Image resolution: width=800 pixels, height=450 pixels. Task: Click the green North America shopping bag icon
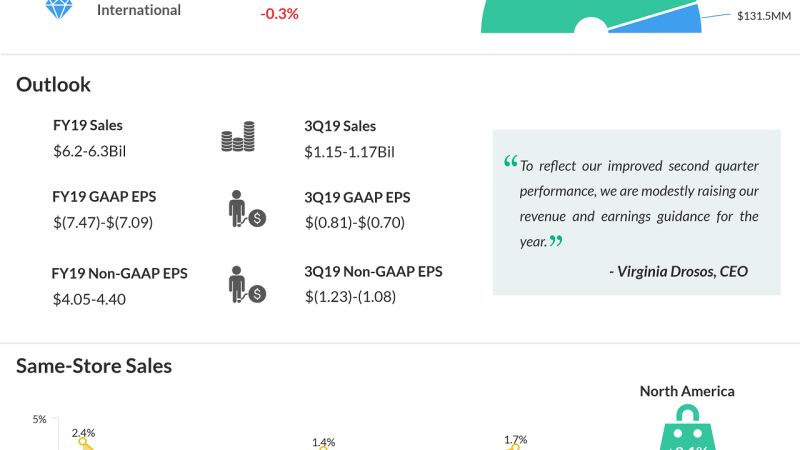687,432
